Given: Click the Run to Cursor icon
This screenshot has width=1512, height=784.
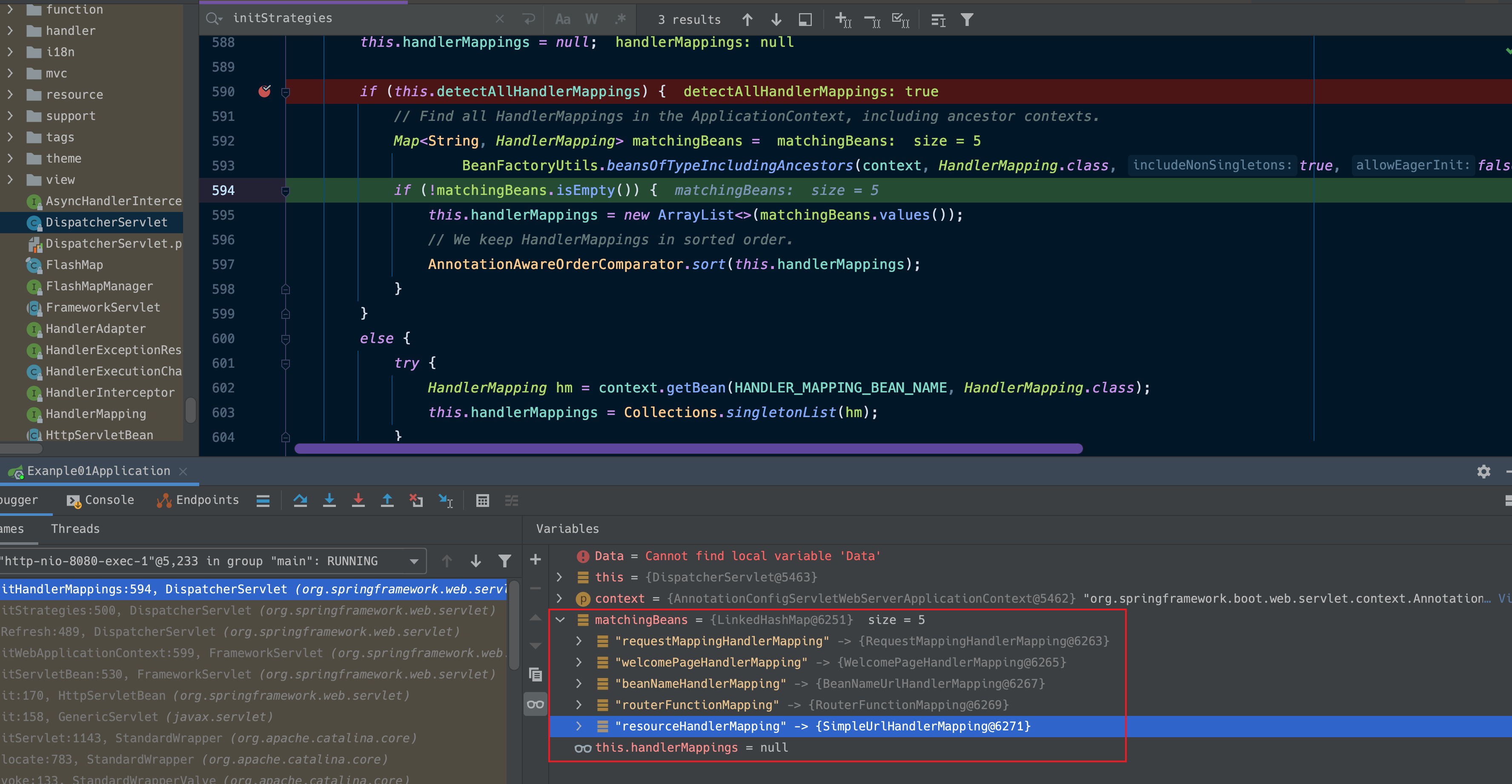Looking at the screenshot, I should tap(446, 501).
